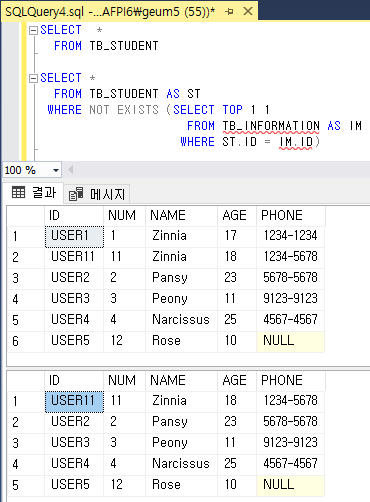370x502 pixels.
Task: Click highlighted USER11 cell in second grid
Action: point(74,401)
